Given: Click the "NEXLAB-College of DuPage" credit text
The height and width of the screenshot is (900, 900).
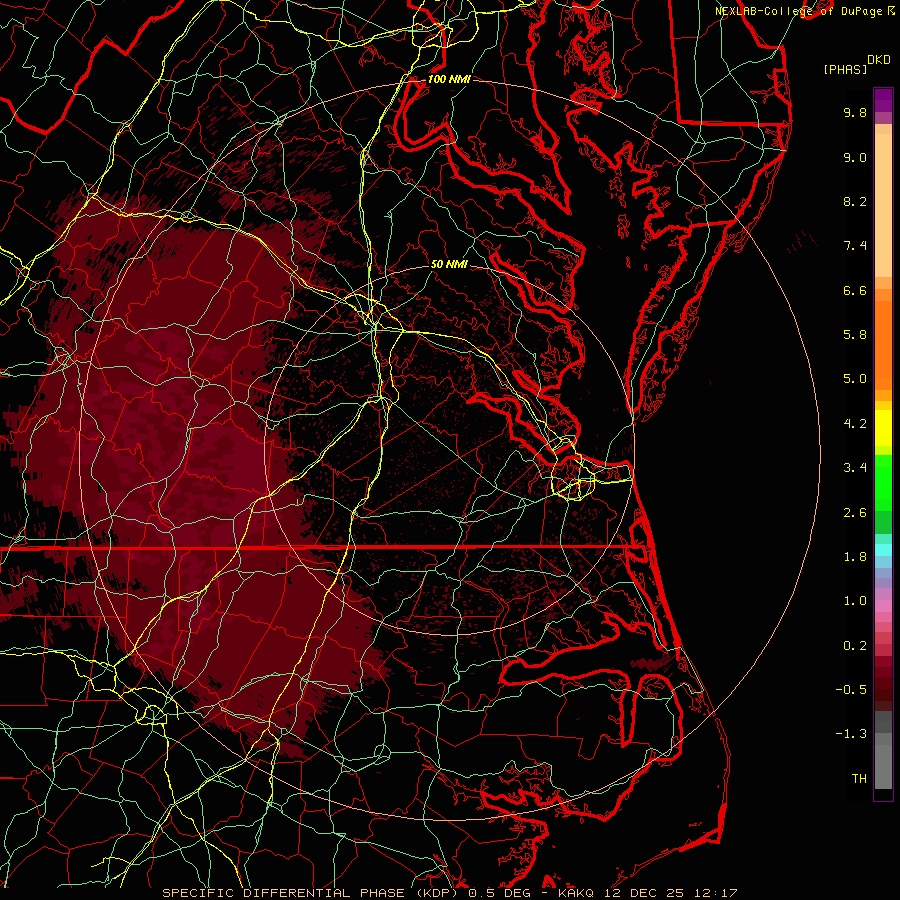Looking at the screenshot, I should [x=798, y=11].
